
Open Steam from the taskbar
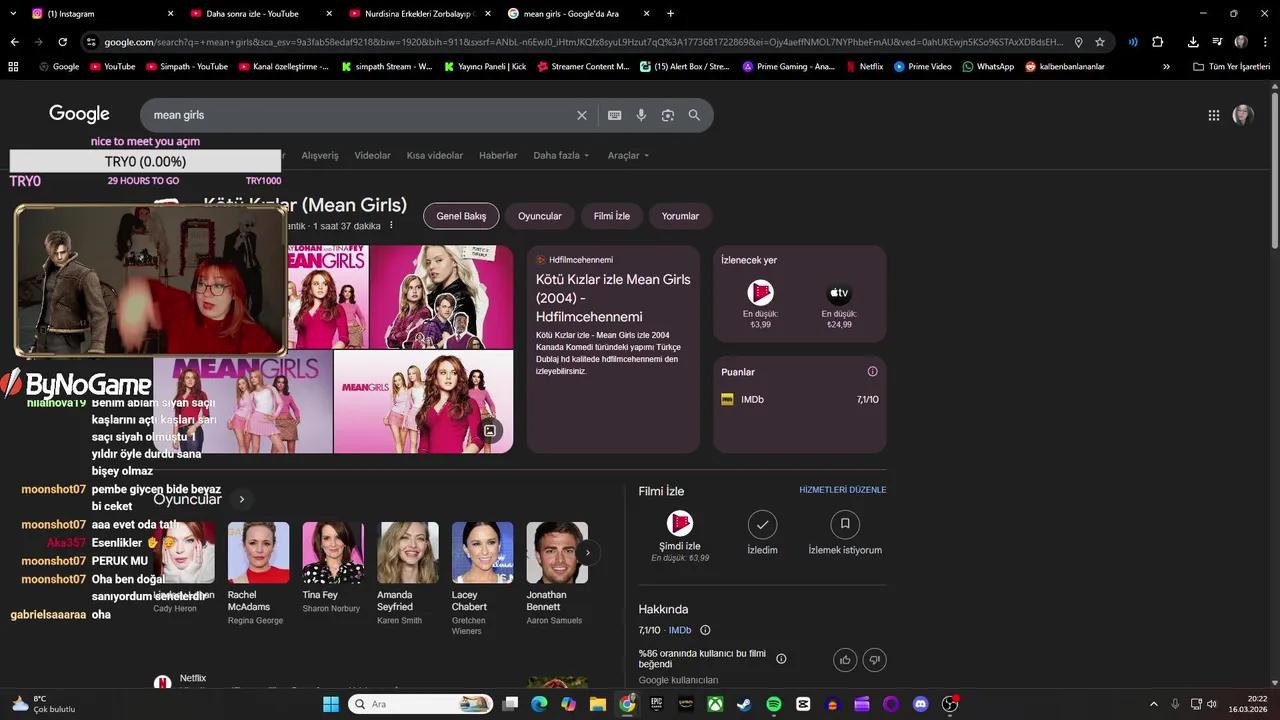tap(745, 704)
